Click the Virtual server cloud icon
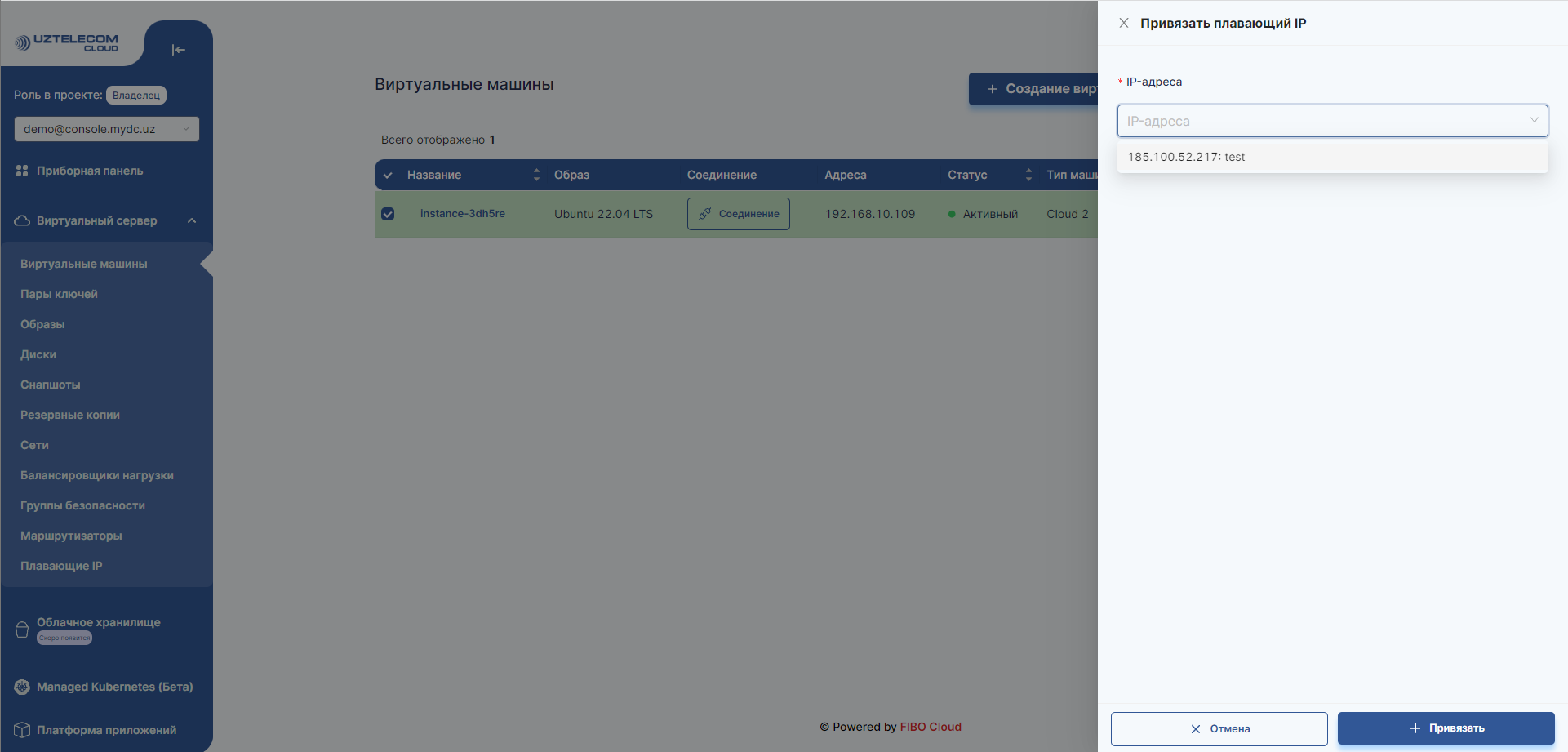Screen dimensions: 1568x752 point(22,220)
